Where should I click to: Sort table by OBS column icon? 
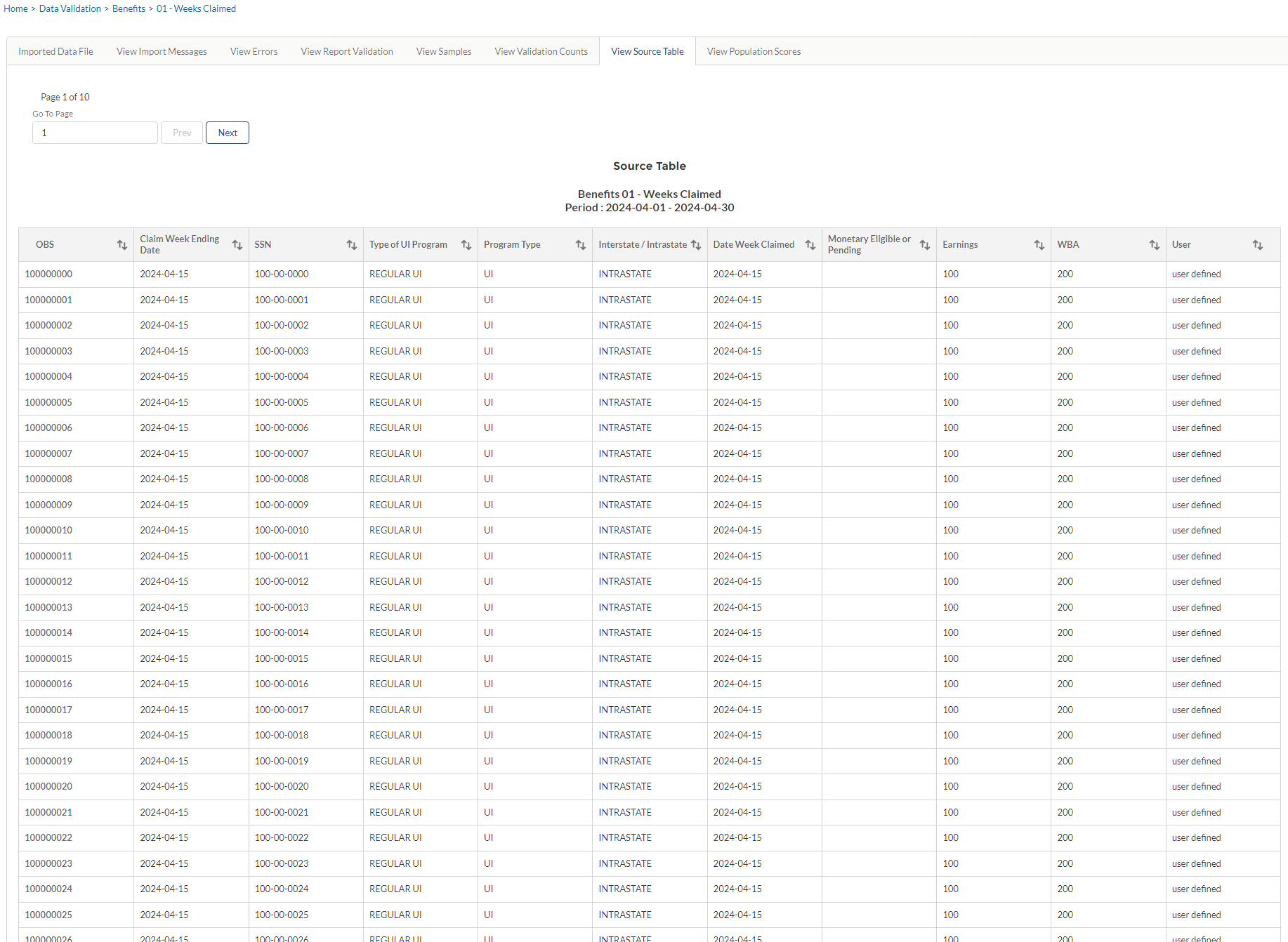tap(122, 245)
